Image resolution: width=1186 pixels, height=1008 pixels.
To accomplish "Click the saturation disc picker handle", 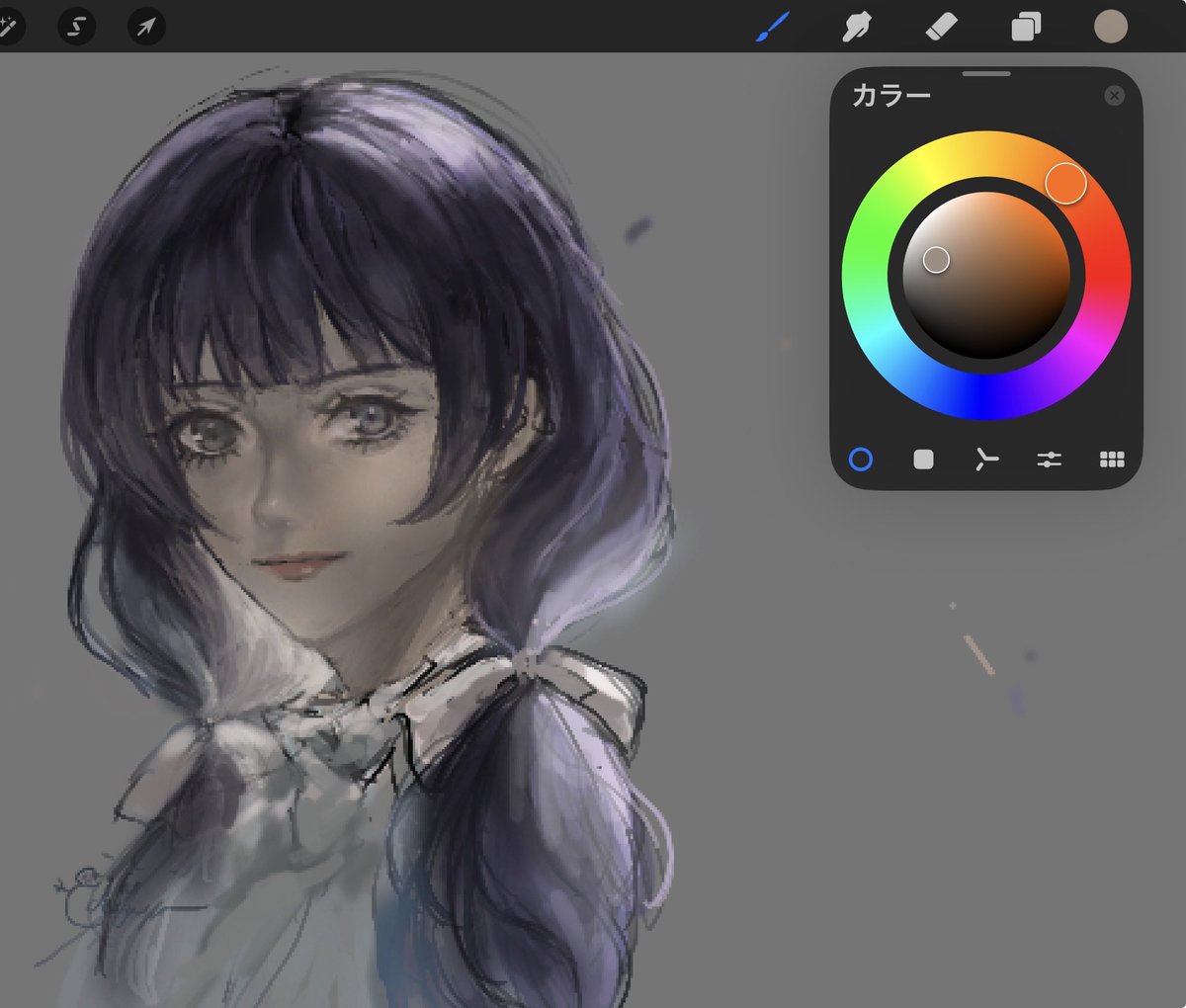I will 936,260.
